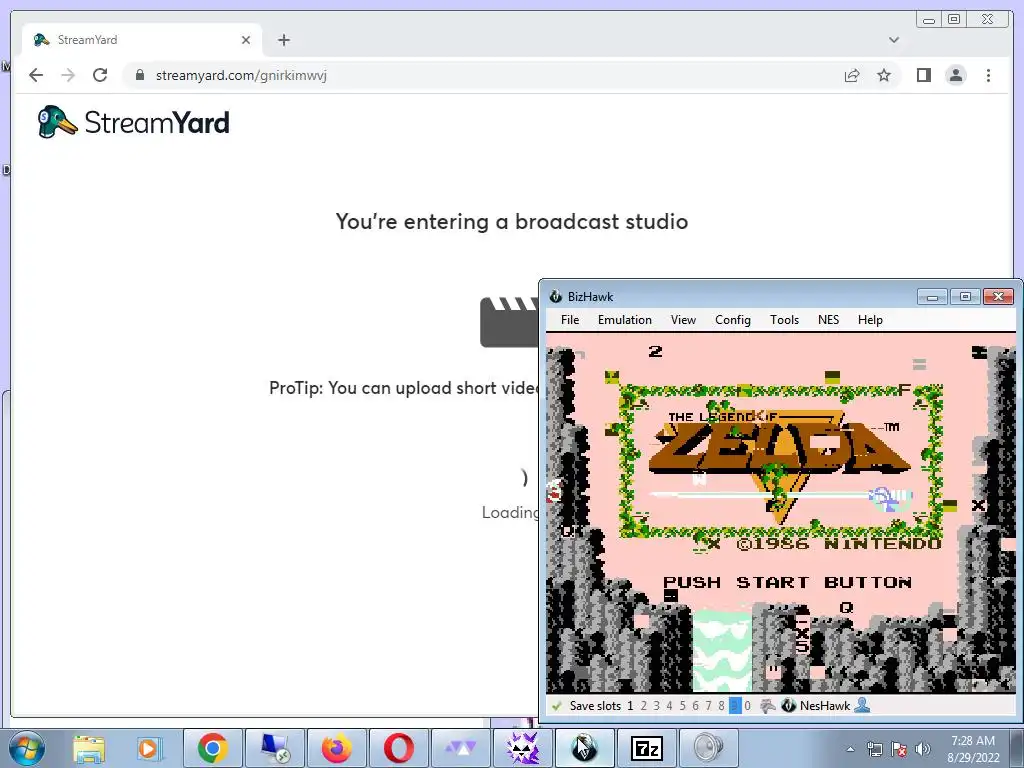The height and width of the screenshot is (768, 1024).
Task: Open system volume control
Action: click(x=923, y=749)
